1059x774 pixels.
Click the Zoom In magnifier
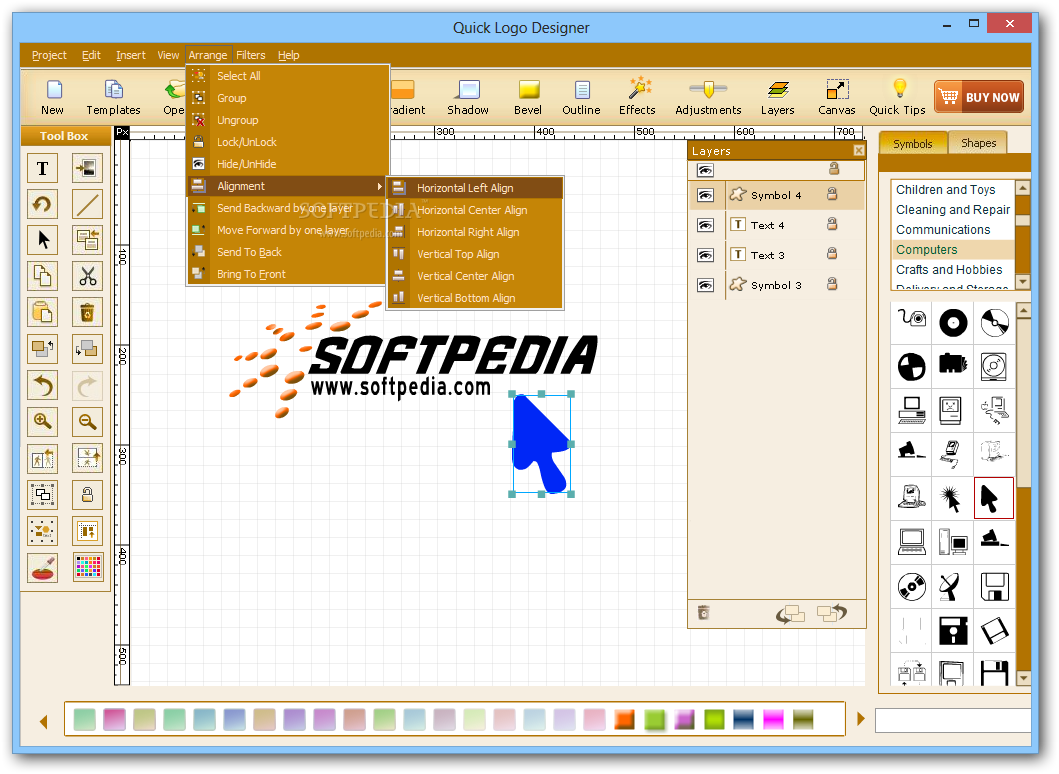[x=43, y=422]
